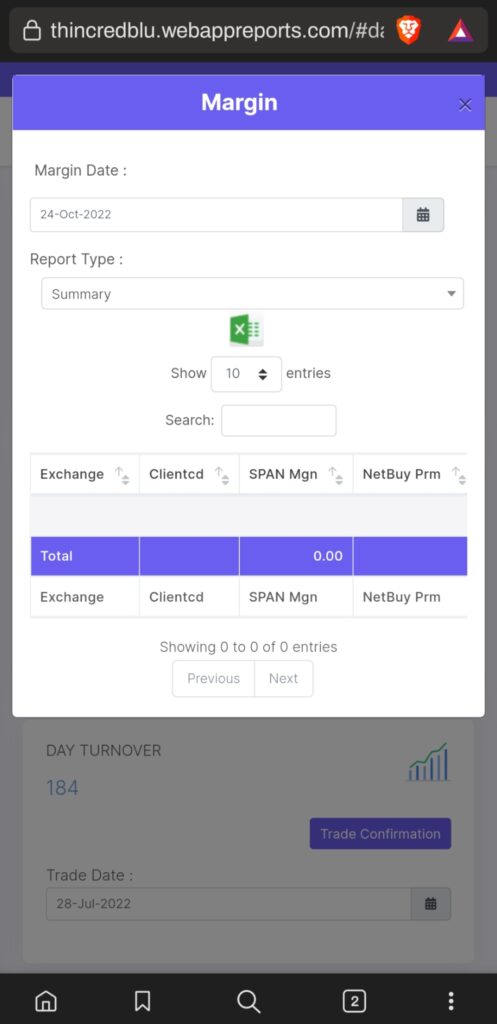Click the Brave Rewards triangle icon

(x=460, y=30)
